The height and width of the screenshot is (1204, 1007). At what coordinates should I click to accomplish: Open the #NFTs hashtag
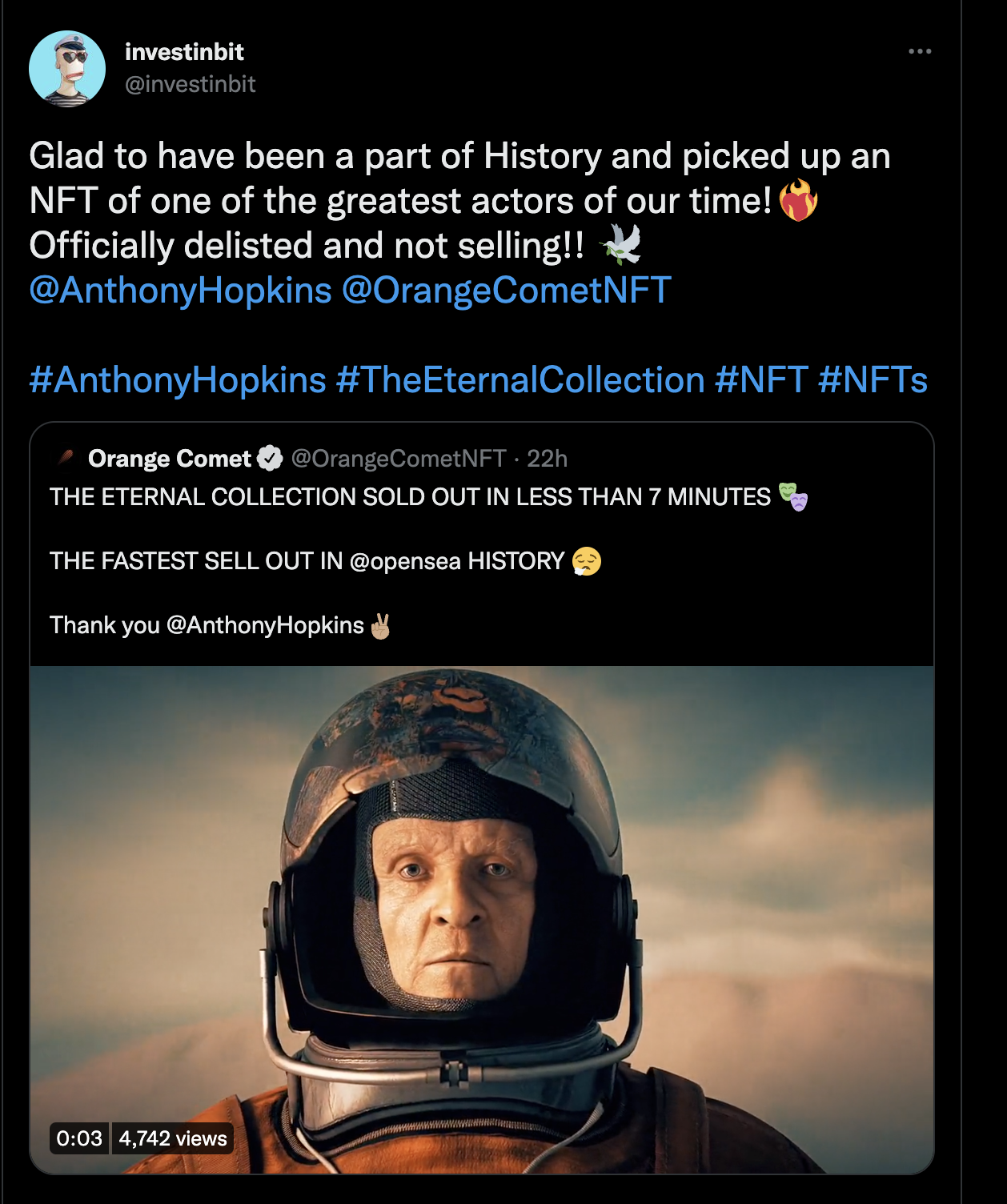873,379
